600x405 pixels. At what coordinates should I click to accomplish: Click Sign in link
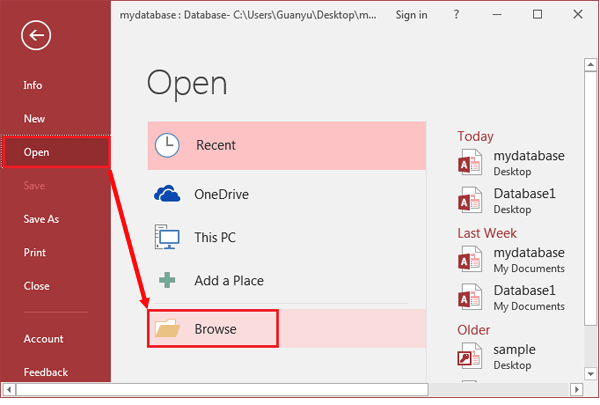pyautogui.click(x=411, y=15)
